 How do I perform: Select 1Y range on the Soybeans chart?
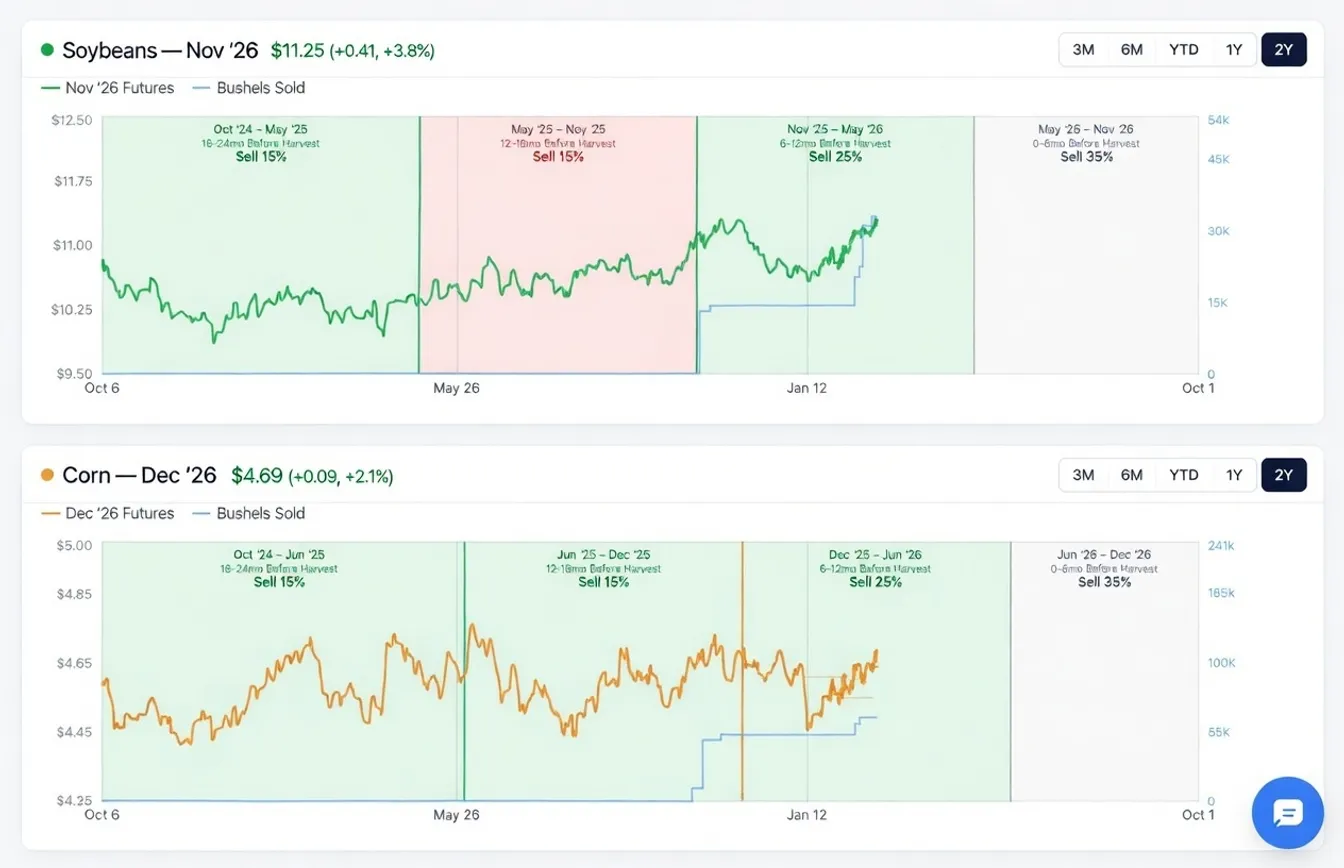(x=1233, y=49)
